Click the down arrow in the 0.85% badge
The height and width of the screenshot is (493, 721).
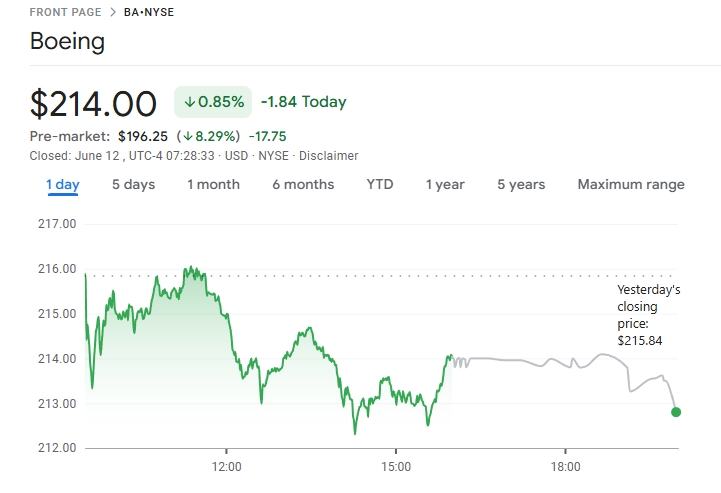(189, 102)
